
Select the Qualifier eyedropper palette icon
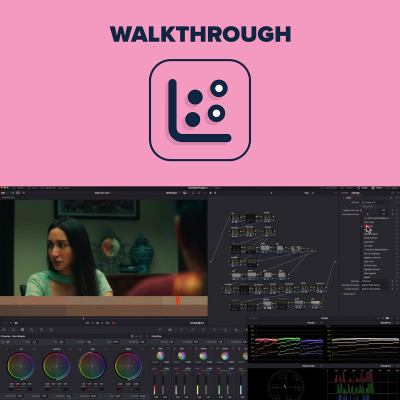click(192, 329)
